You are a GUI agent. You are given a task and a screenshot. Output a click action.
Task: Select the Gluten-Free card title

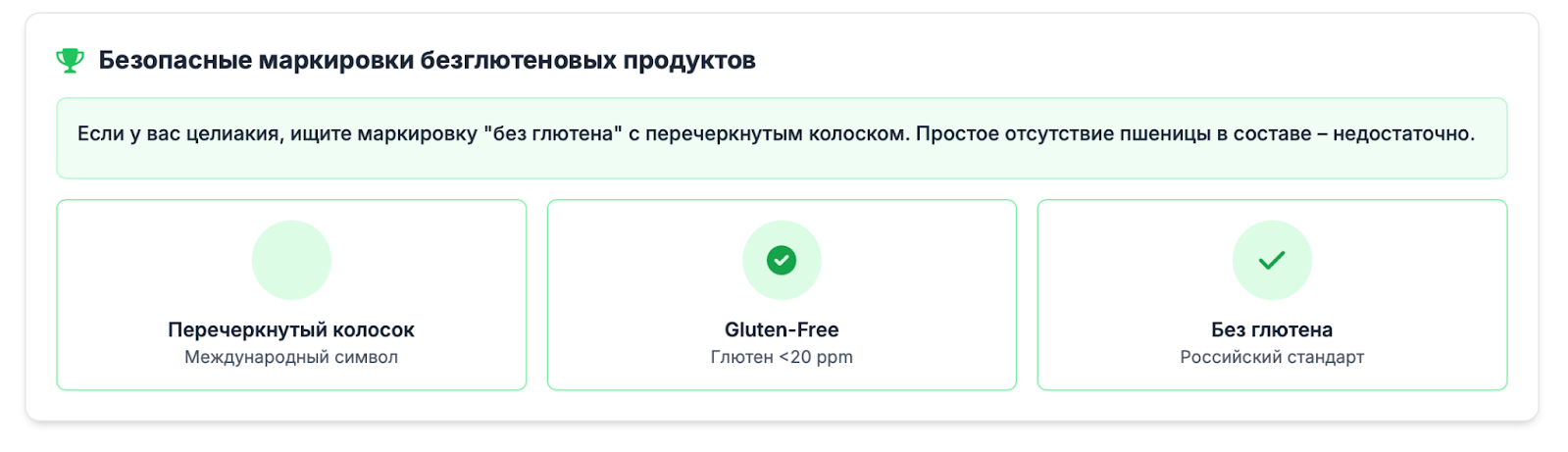pos(782,329)
